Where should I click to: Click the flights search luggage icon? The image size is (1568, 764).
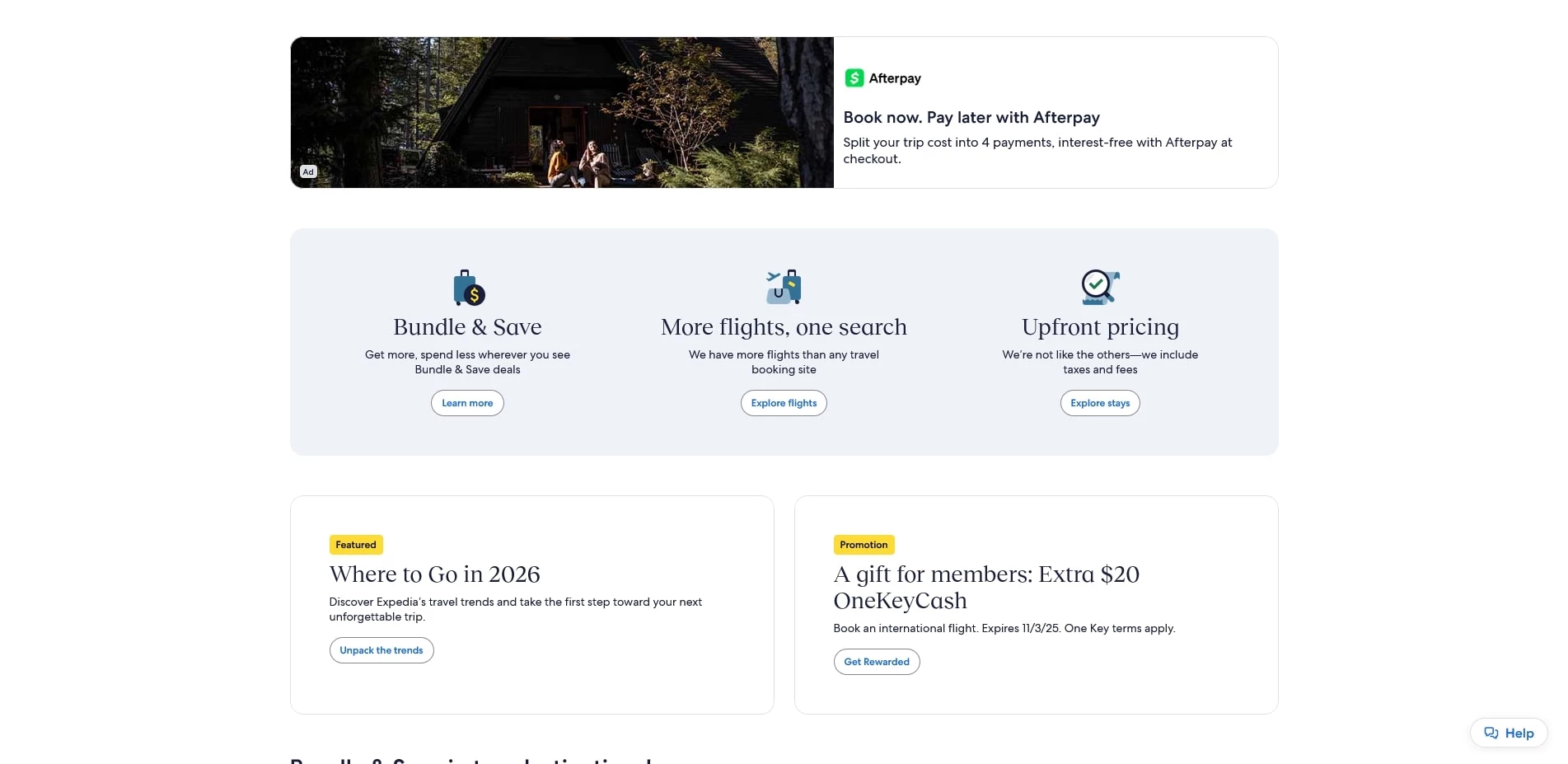pyautogui.click(x=783, y=287)
